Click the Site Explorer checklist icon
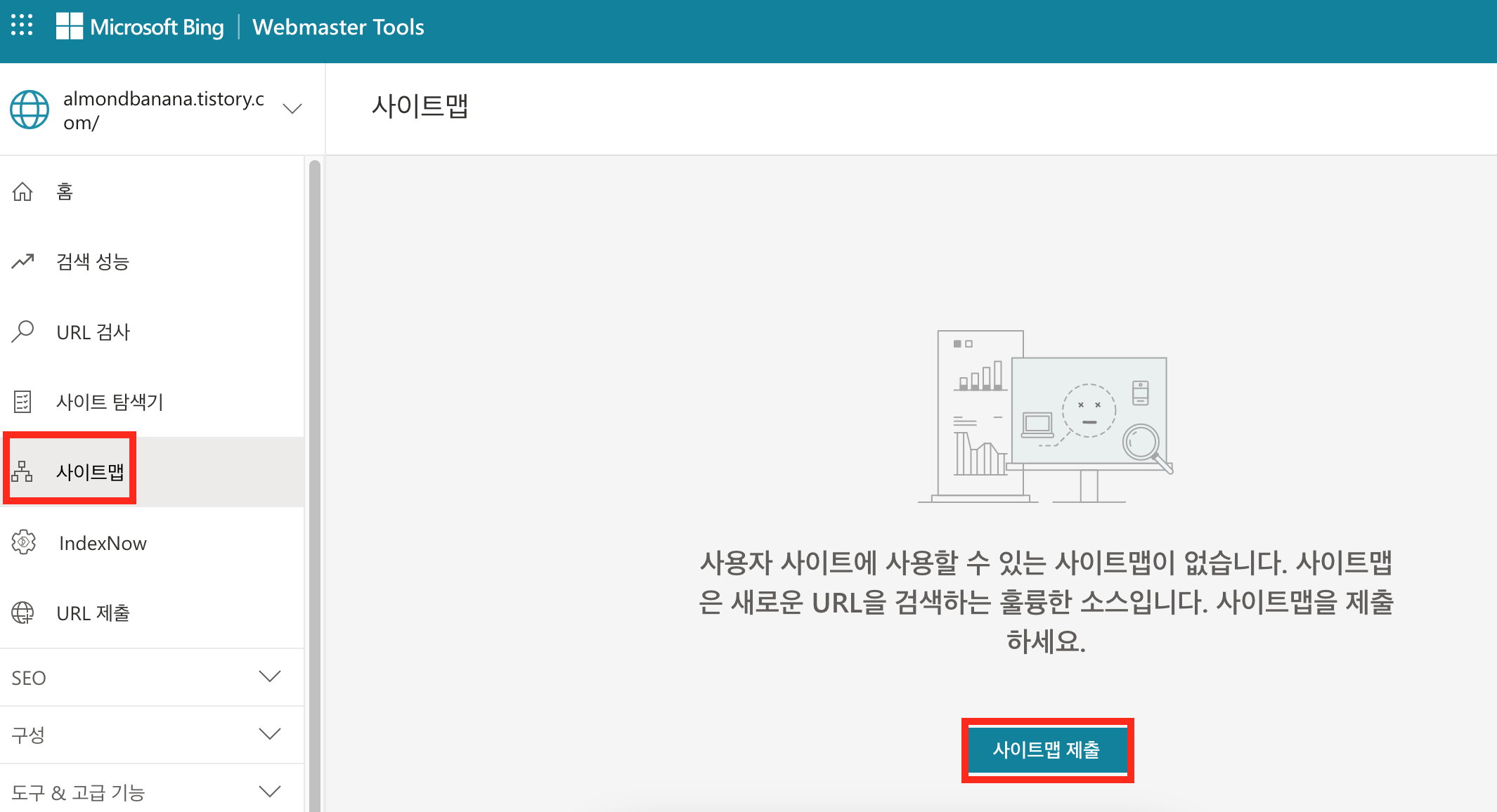Image resolution: width=1497 pixels, height=812 pixels. (22, 402)
